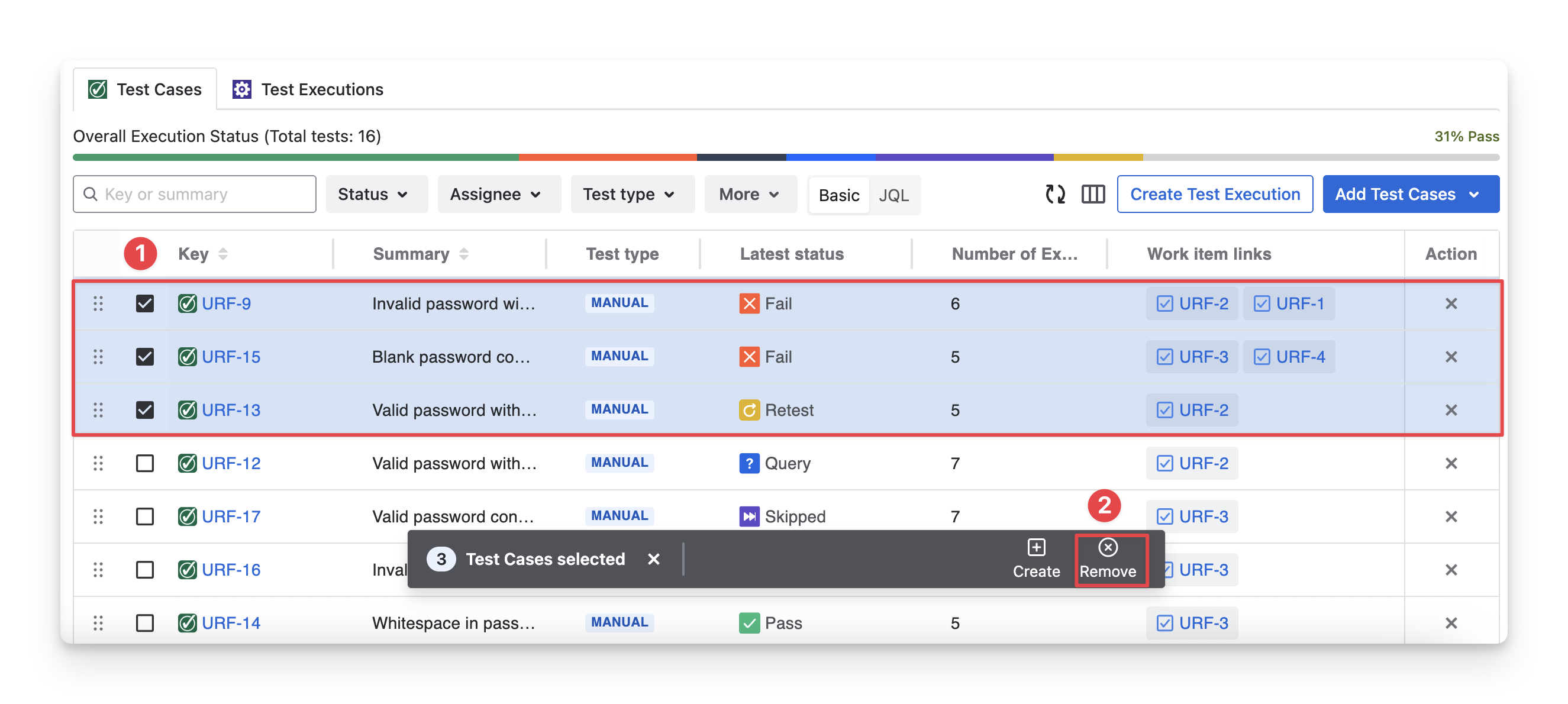The width and height of the screenshot is (1568, 704).
Task: Click the refresh icon in toolbar
Action: [1055, 194]
